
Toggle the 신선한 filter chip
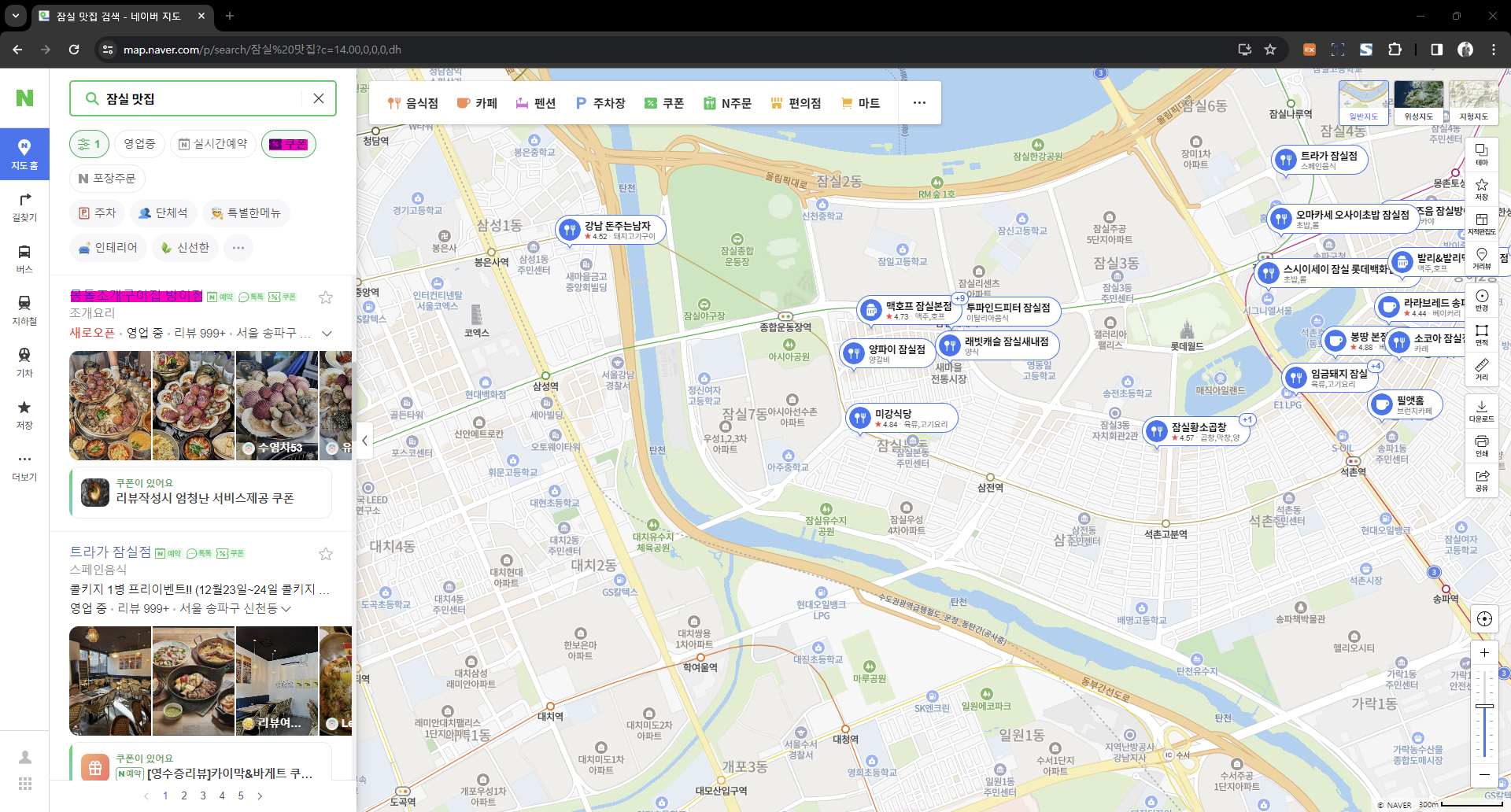tap(186, 248)
